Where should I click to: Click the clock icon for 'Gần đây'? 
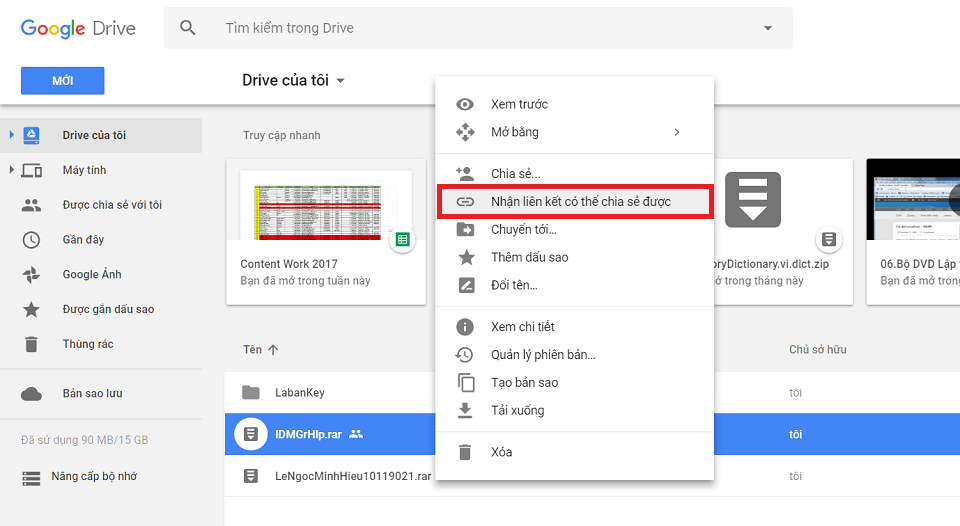(x=31, y=239)
